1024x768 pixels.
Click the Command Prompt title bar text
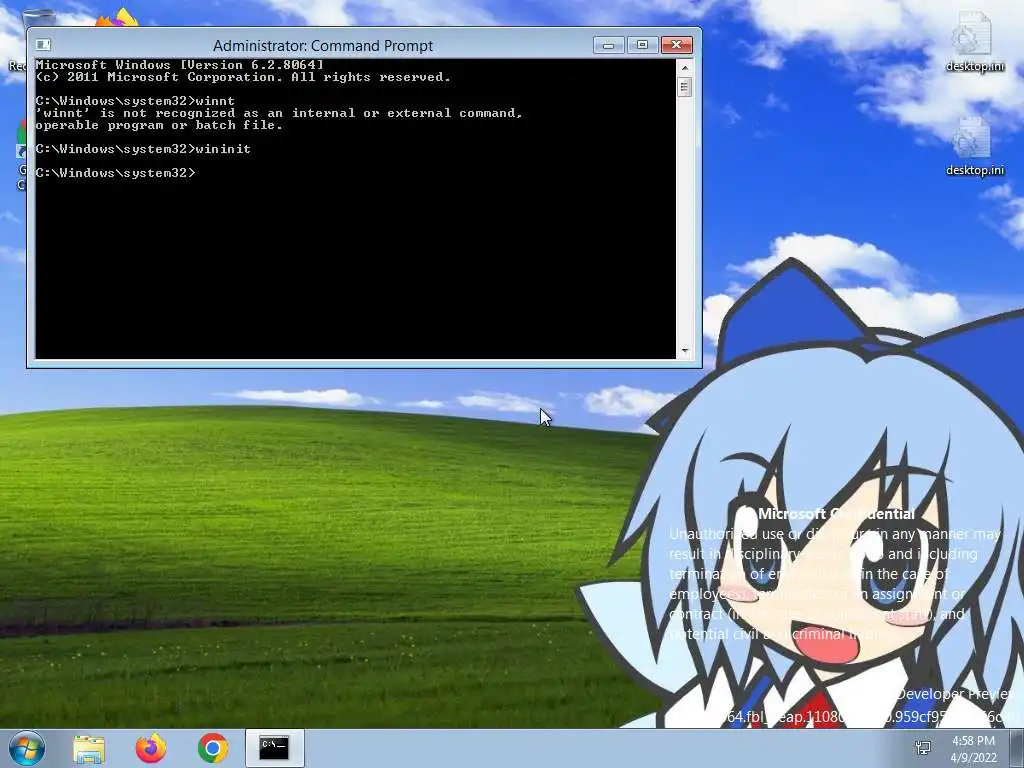[323, 46]
